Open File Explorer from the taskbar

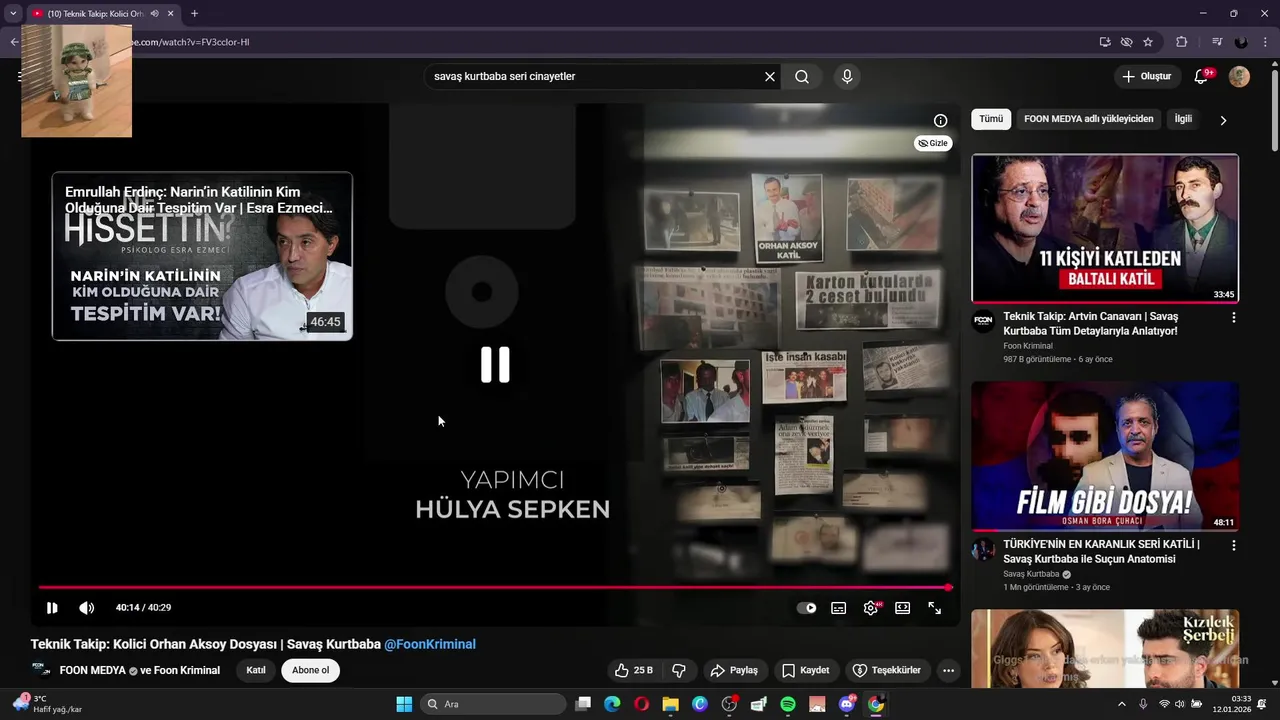pyautogui.click(x=671, y=704)
